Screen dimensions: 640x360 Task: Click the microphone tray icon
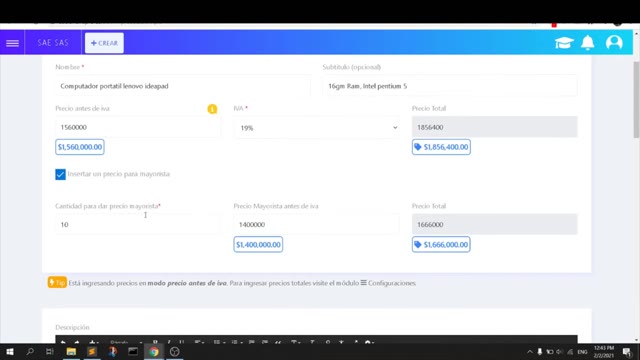[540, 352]
